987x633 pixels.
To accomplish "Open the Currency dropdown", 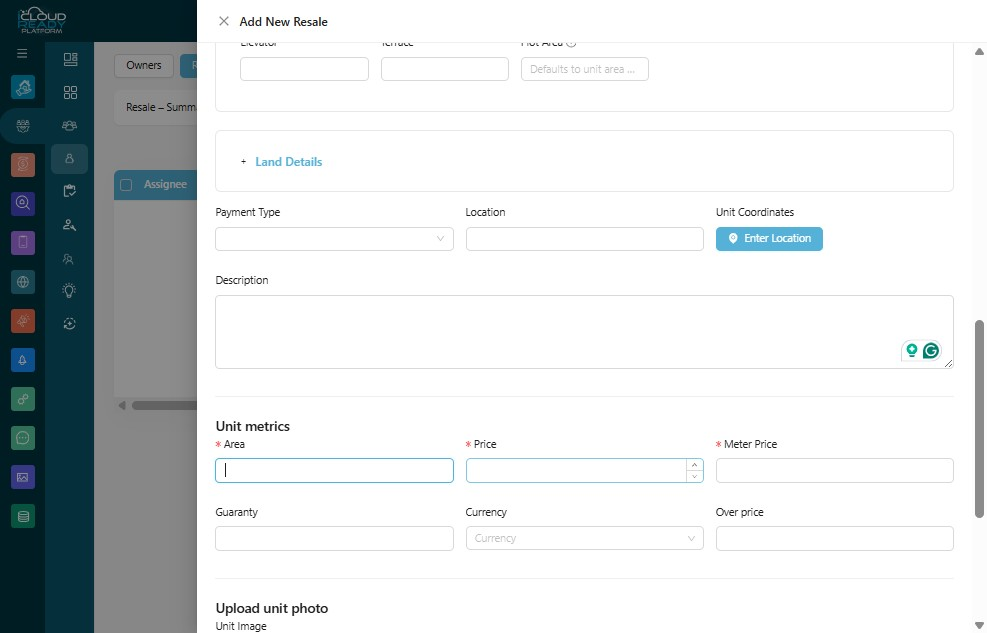I will [x=584, y=539].
